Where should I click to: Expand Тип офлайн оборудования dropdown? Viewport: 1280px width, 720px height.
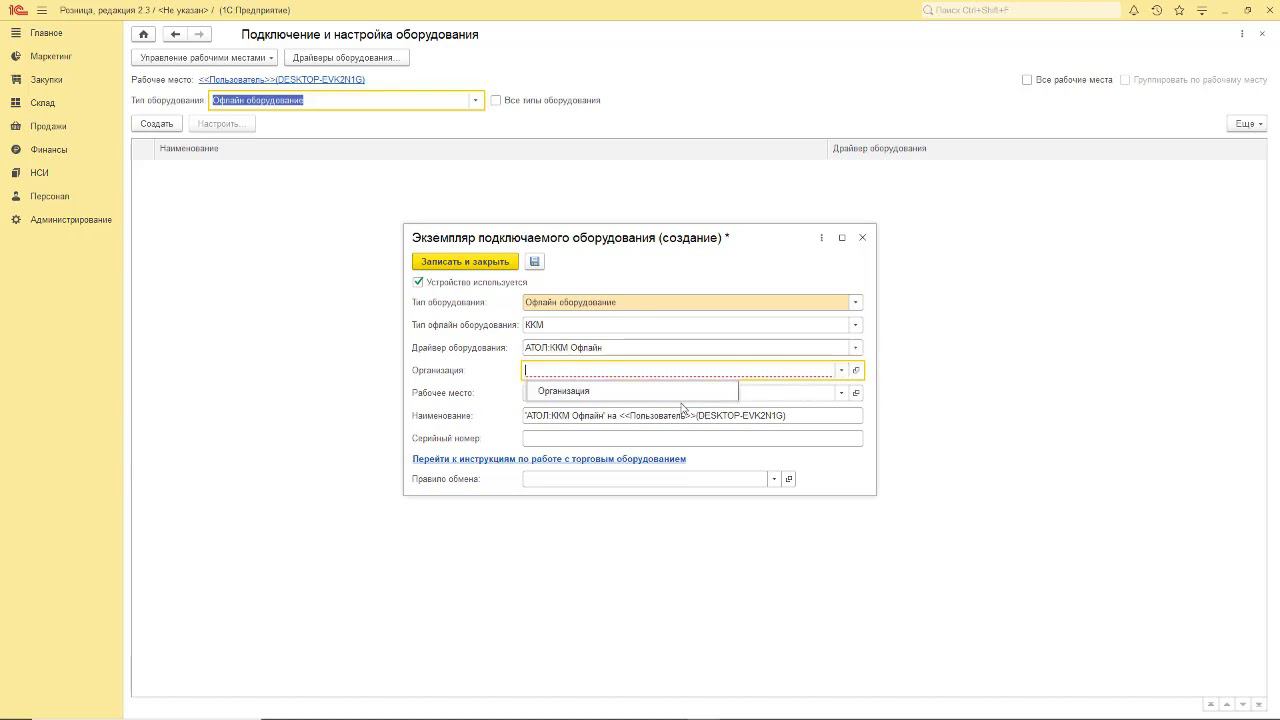point(855,325)
